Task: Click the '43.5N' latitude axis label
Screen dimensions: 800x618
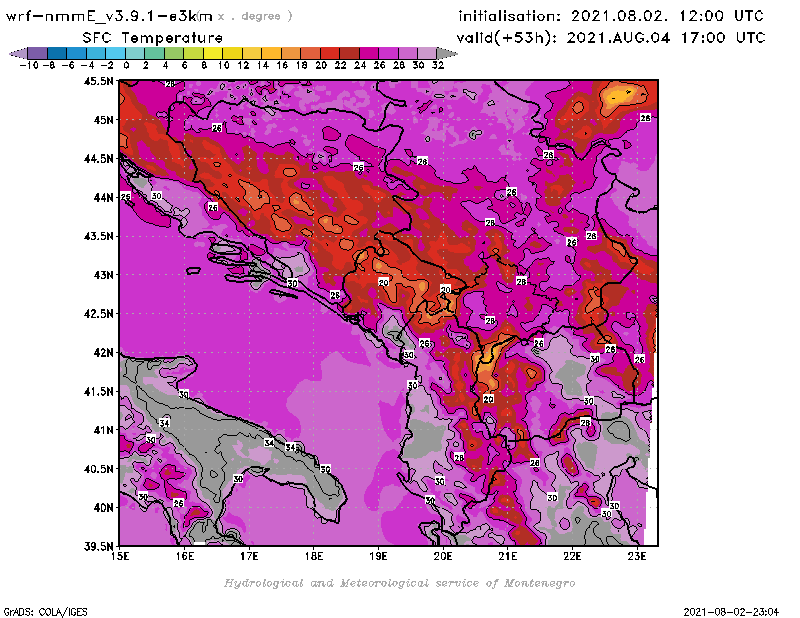Action: pos(98,236)
